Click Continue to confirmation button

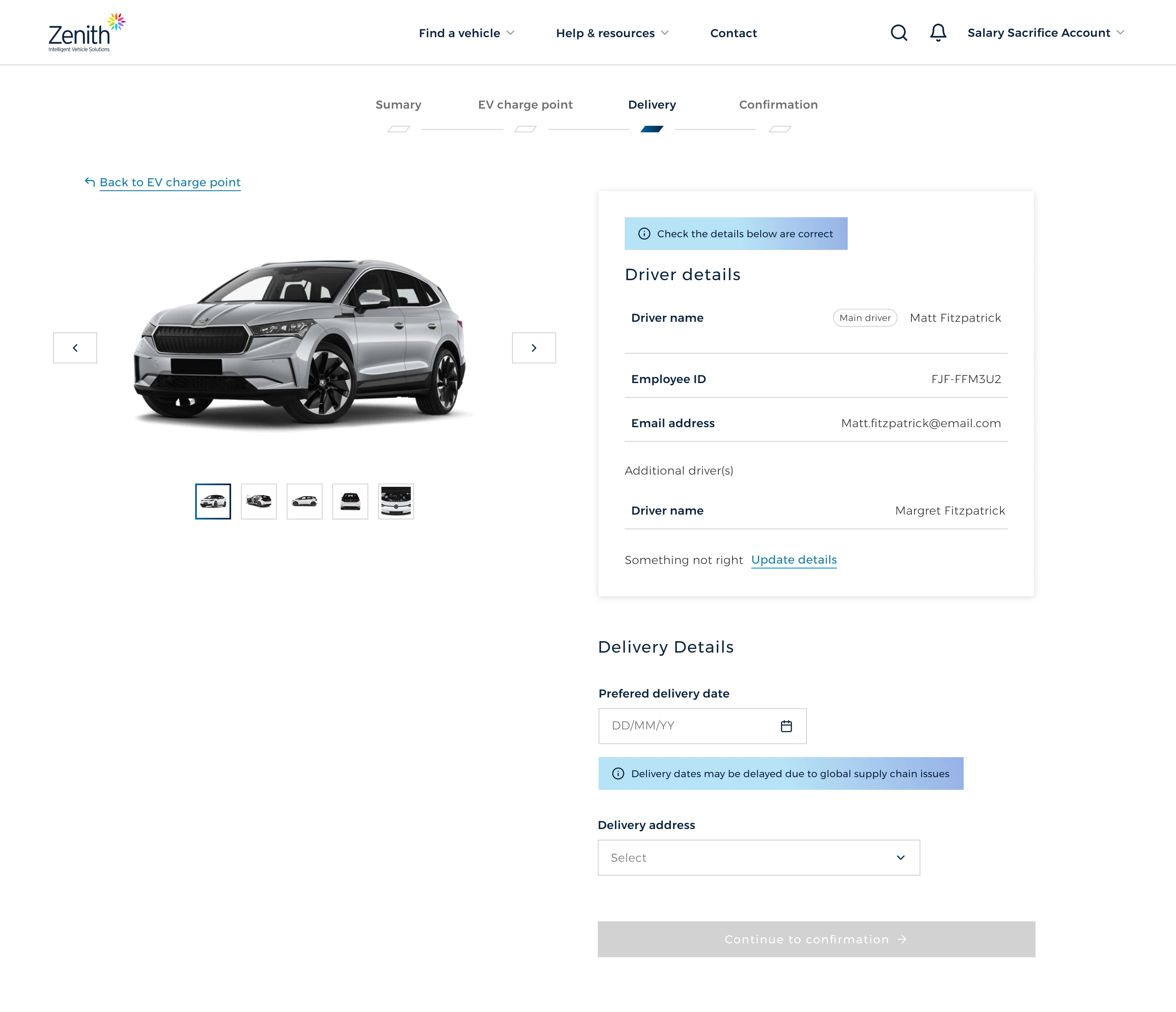816,939
